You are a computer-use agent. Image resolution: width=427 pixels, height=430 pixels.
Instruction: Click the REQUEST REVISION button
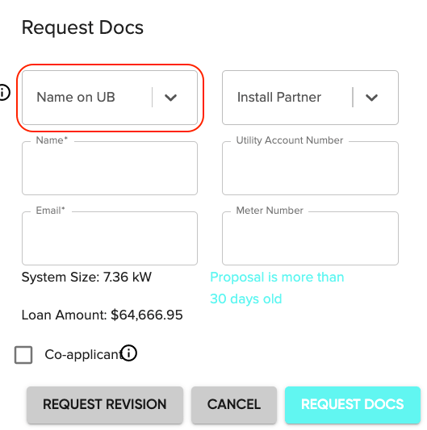(x=105, y=405)
